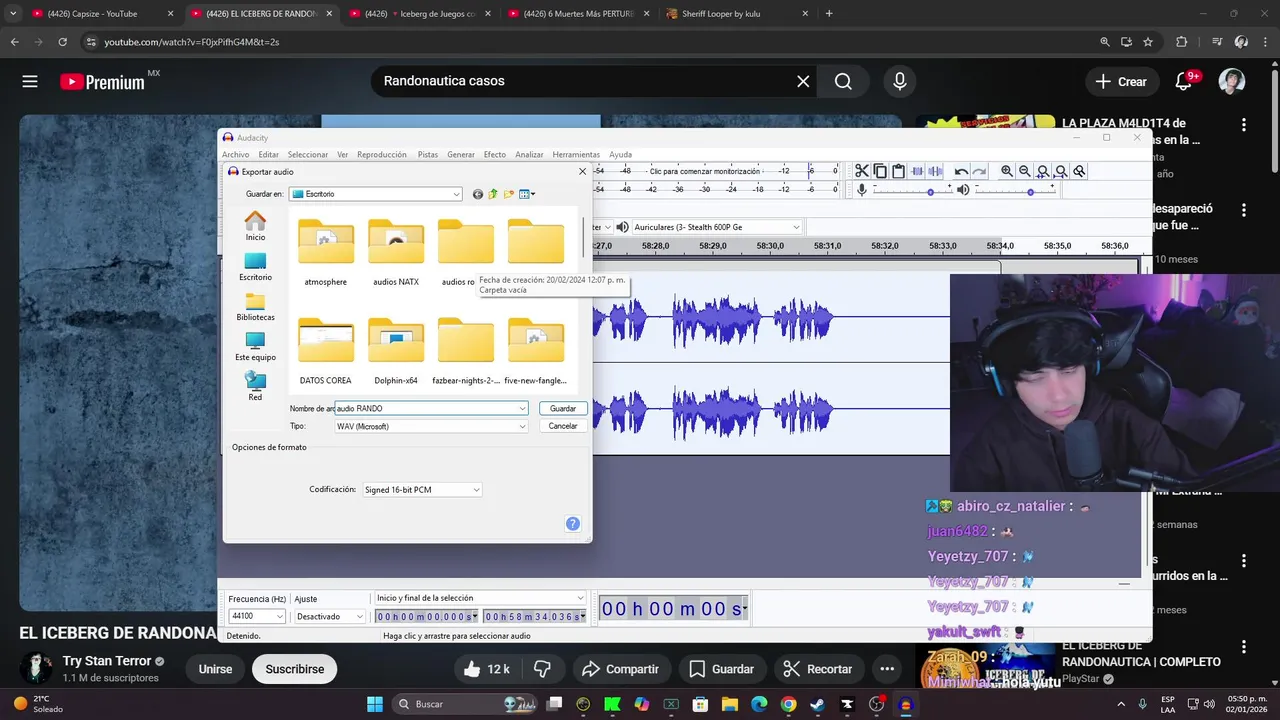Viewport: 1280px width, 720px height.
Task: Select the DATOS COREA folder
Action: point(326,351)
